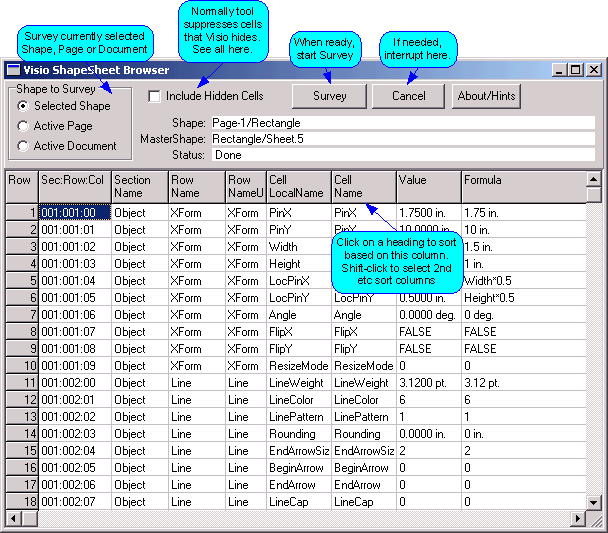
Task: Enable the Include Hidden Cells checkbox
Action: (x=154, y=96)
